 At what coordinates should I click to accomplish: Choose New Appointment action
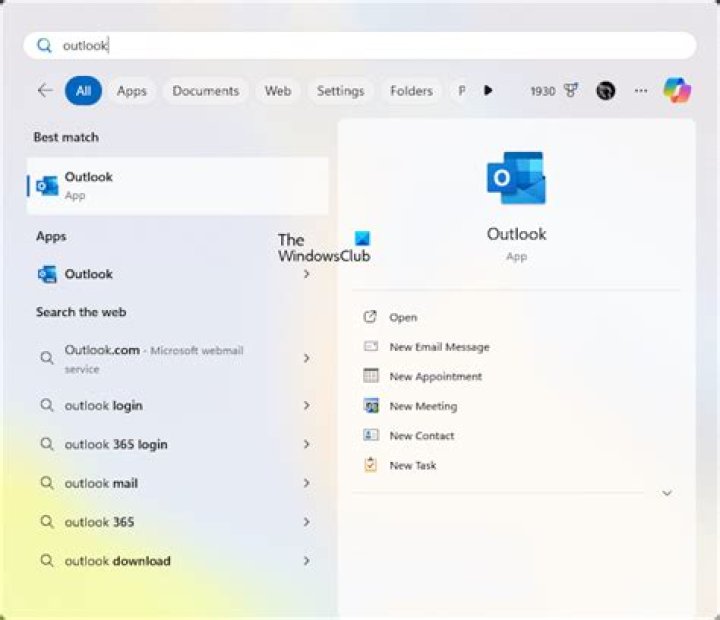click(x=436, y=377)
